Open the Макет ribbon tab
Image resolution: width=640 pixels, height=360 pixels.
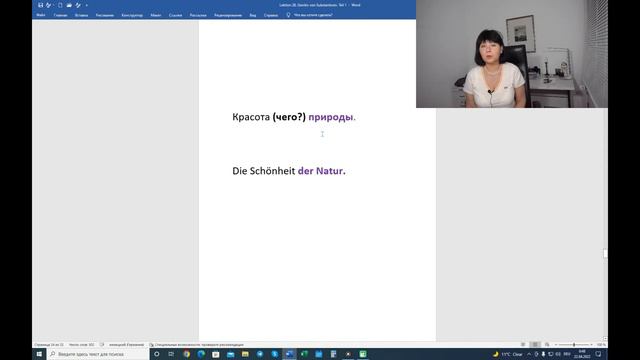click(x=156, y=15)
